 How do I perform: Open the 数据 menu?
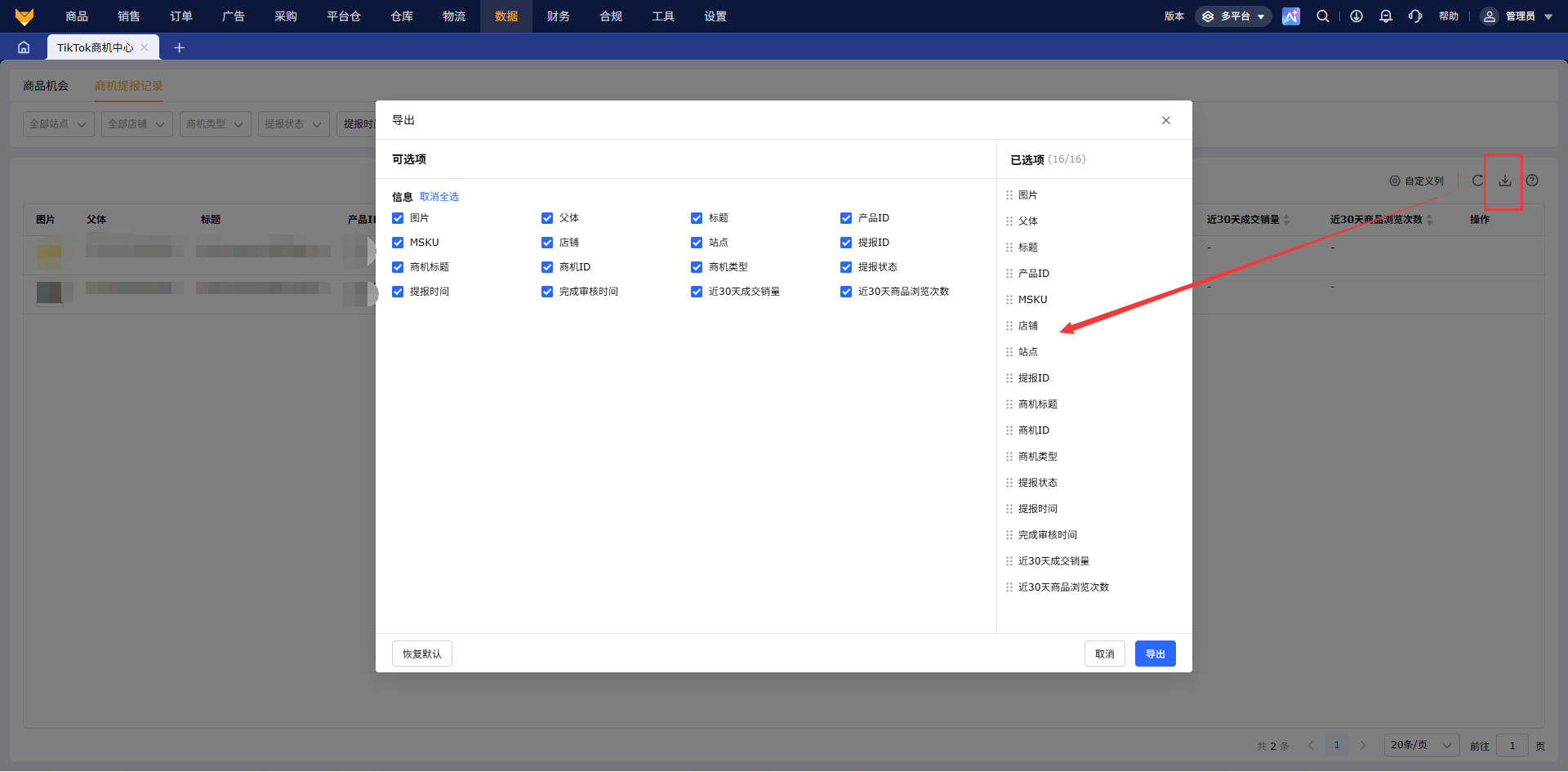506,16
